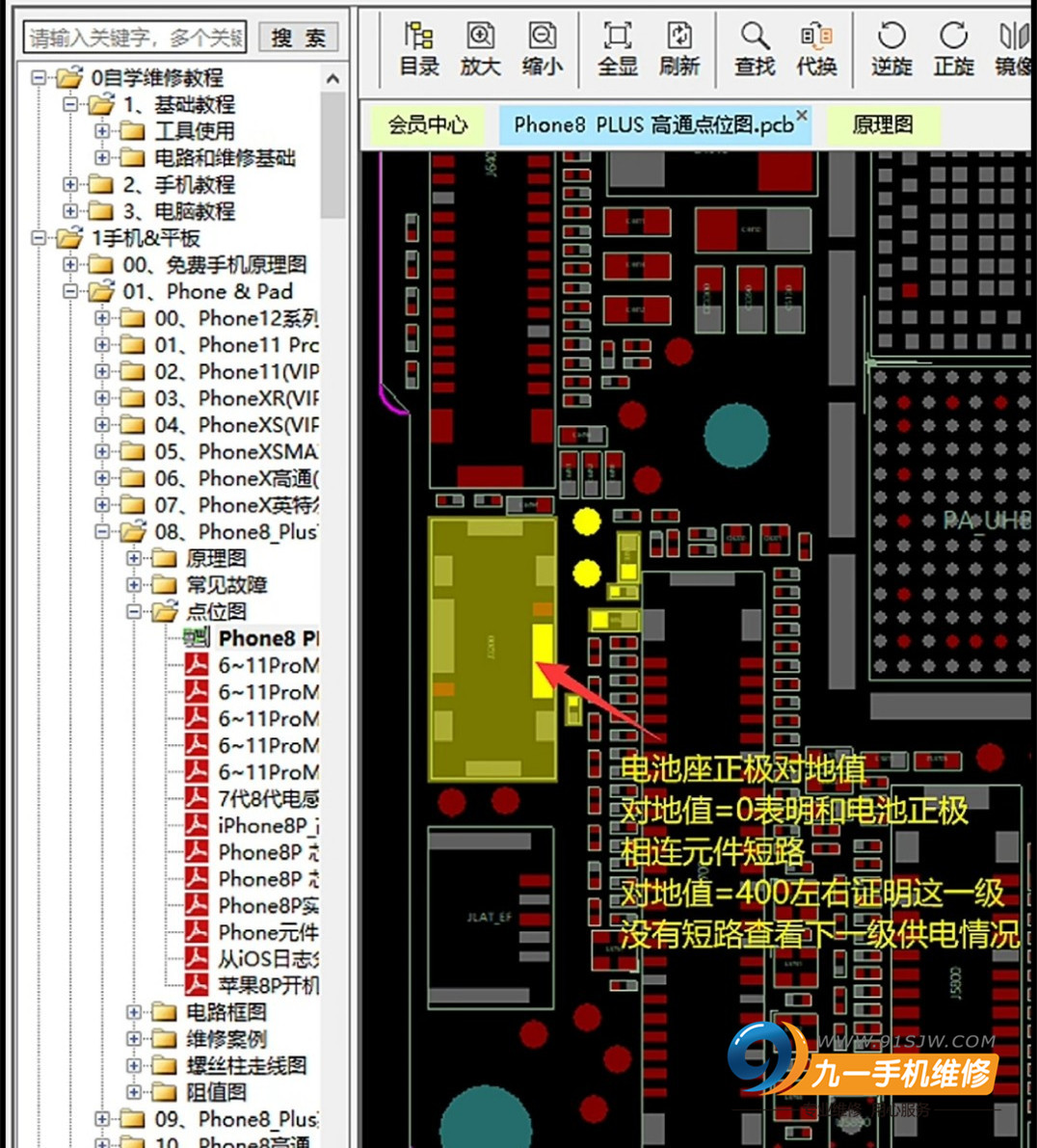Expand the 工具使用 folder

click(102, 131)
